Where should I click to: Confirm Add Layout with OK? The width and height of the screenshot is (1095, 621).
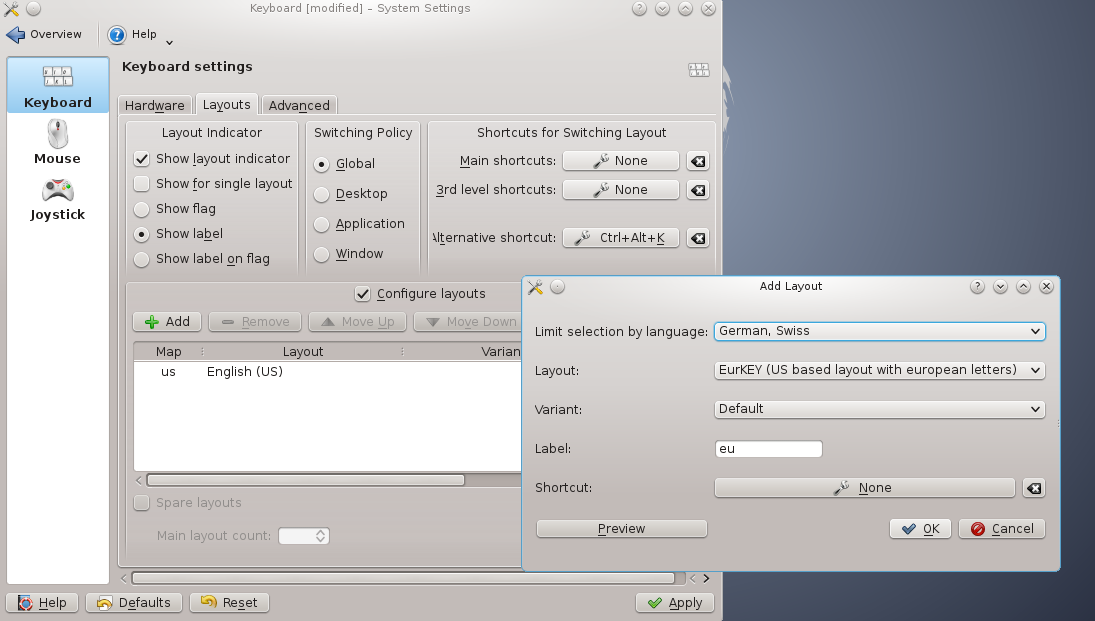[920, 529]
